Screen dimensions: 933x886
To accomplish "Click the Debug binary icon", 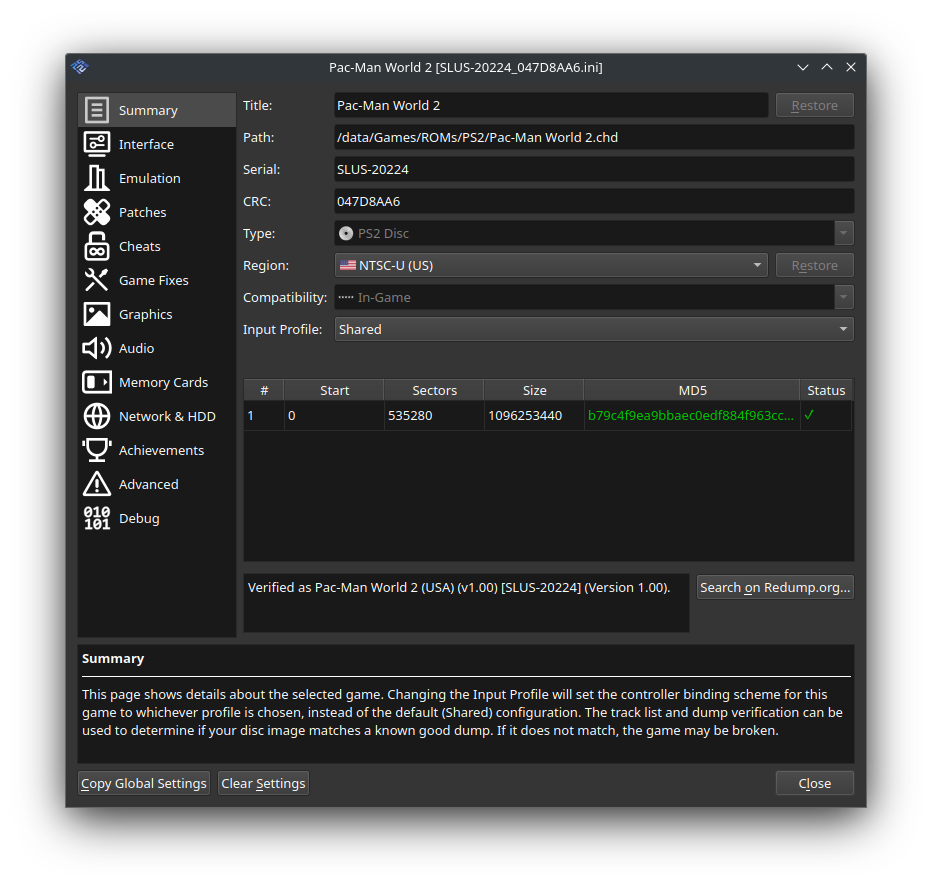I will 97,518.
